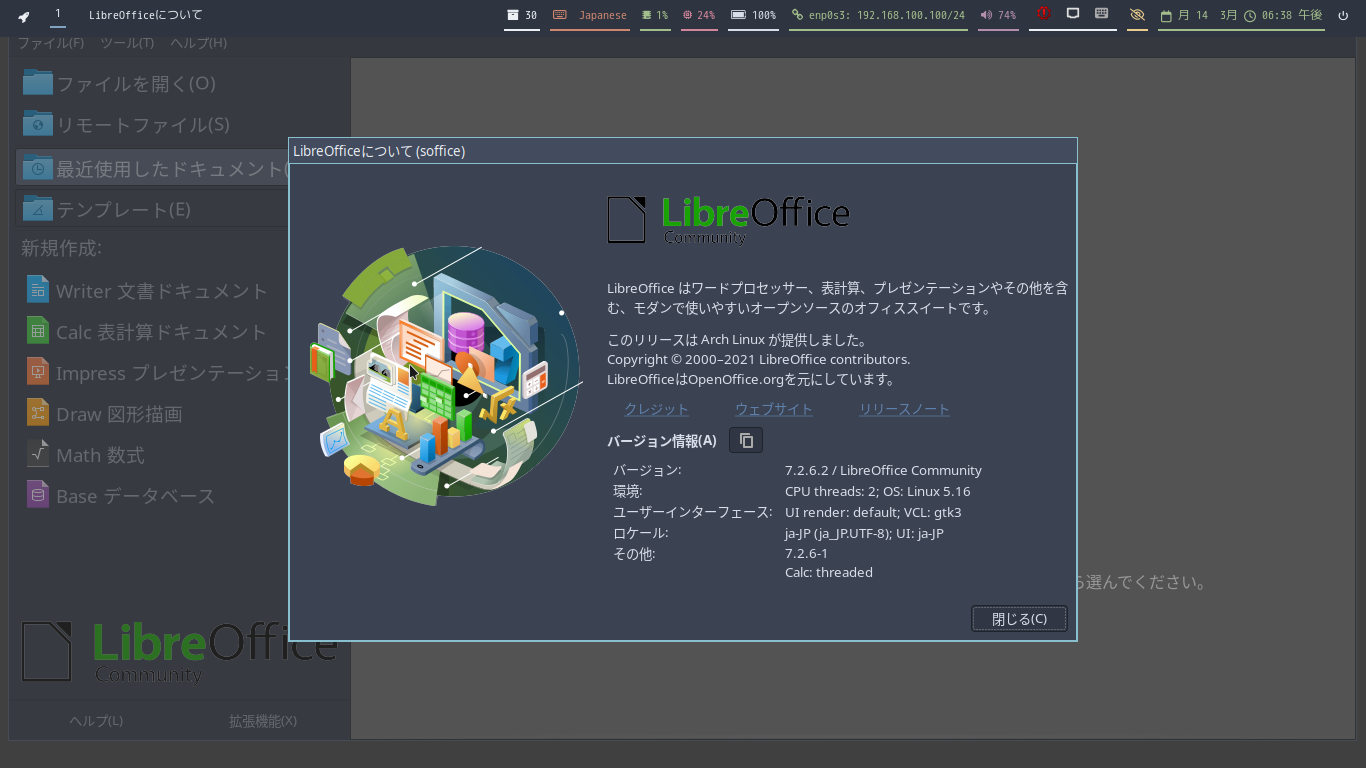Screen dimensions: 1366x768
Task: Click the clock showing 06:38 午後
Action: coord(1283,16)
